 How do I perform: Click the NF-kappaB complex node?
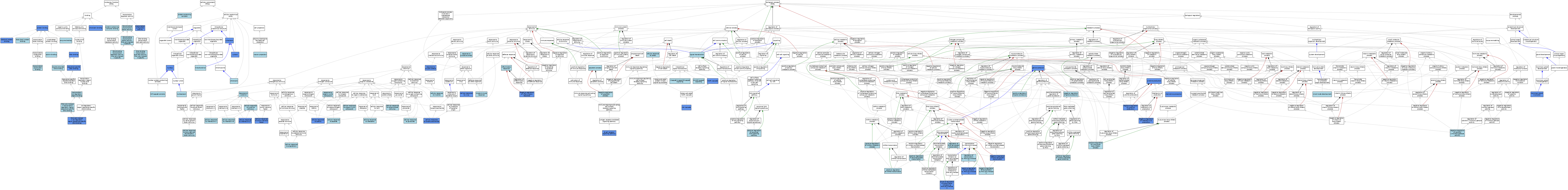(158, 94)
